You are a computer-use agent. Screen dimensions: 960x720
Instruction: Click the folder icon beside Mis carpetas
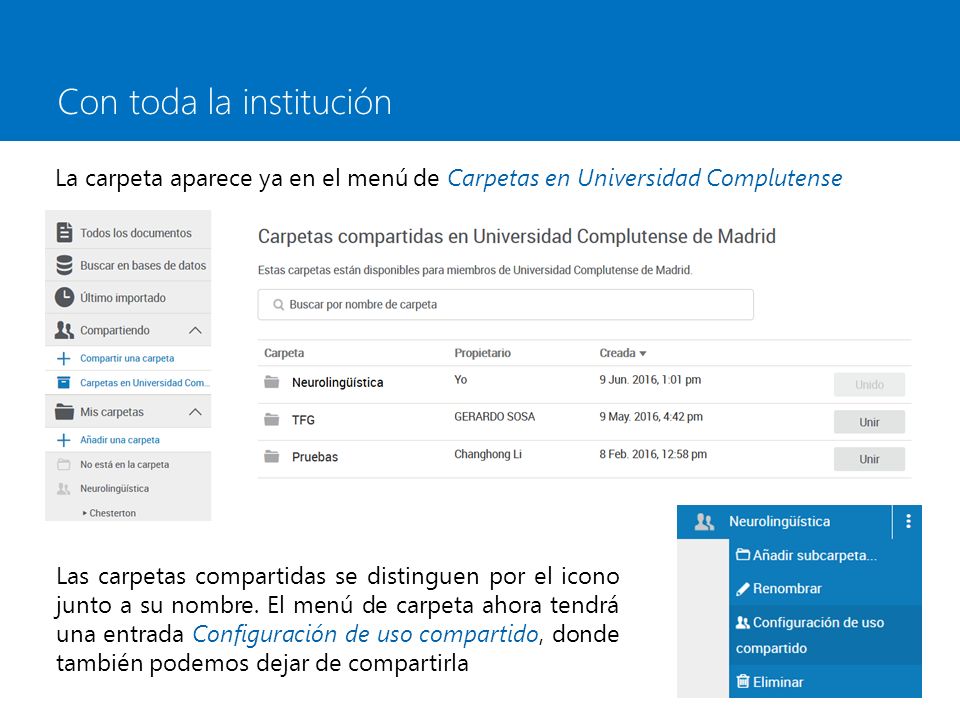pyautogui.click(x=64, y=411)
